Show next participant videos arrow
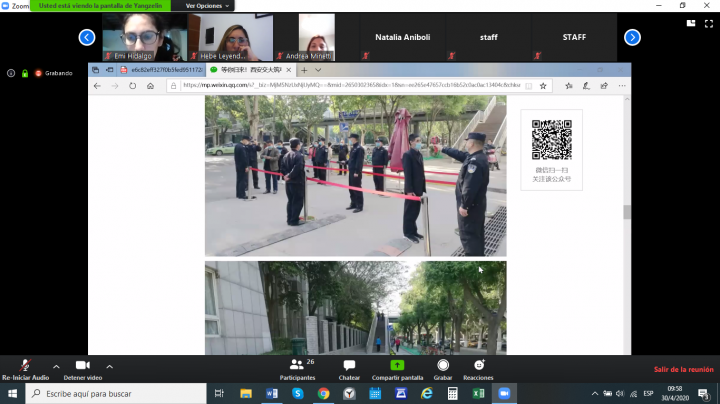 pos(632,37)
